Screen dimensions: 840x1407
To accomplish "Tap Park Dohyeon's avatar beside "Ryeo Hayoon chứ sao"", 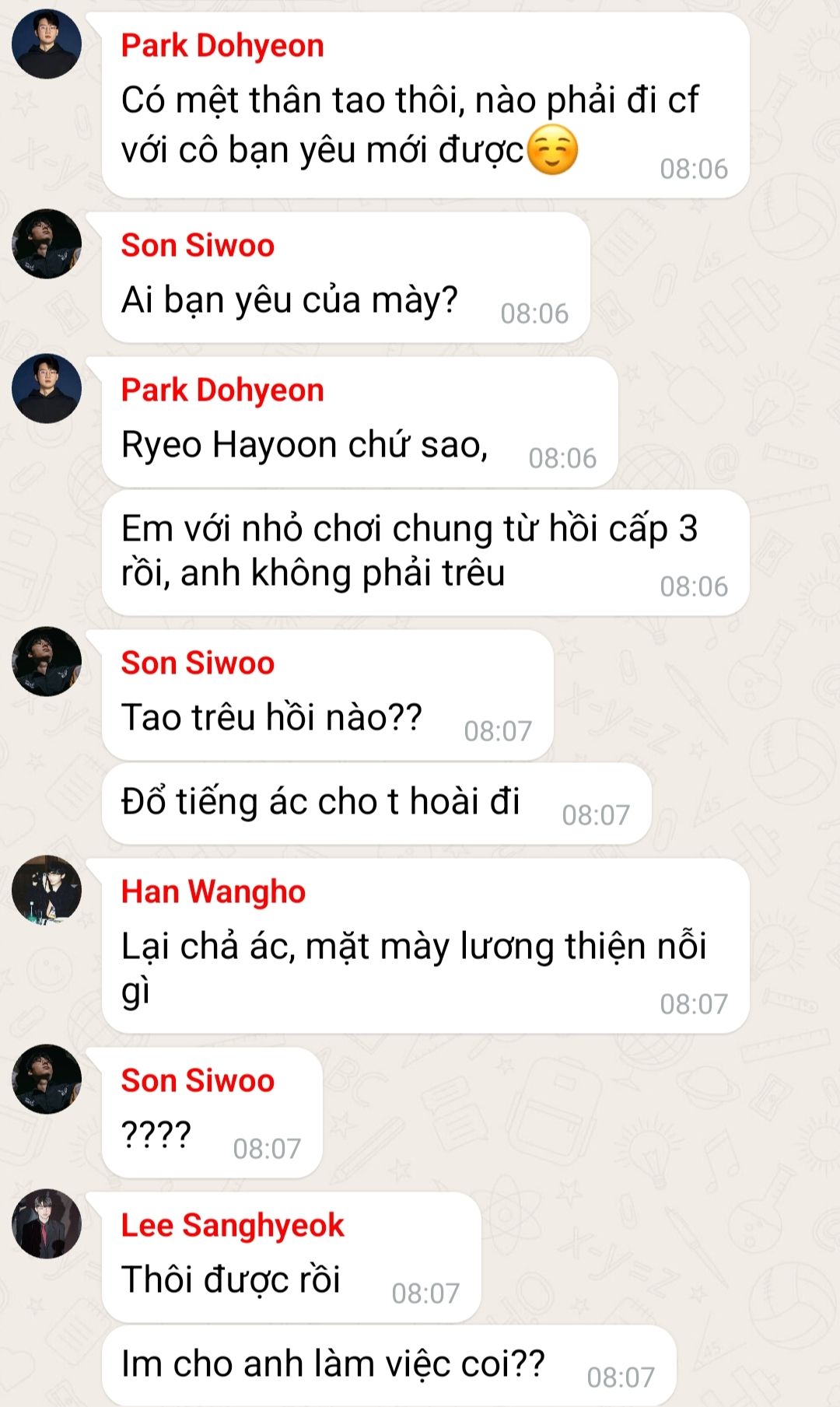I will 47,388.
